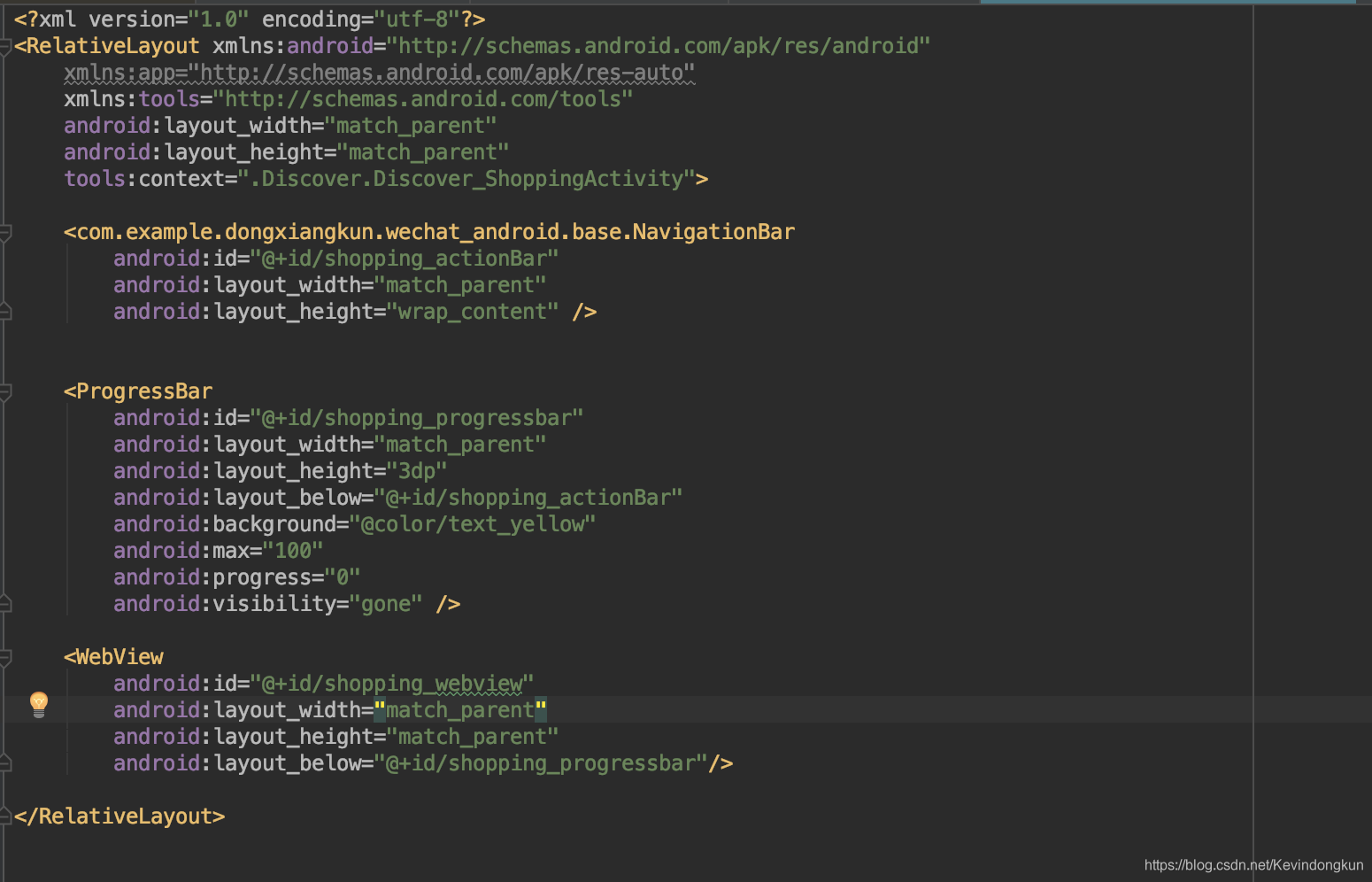Click the android:progress="0" attribute
The height and width of the screenshot is (882, 1372).
(x=237, y=577)
